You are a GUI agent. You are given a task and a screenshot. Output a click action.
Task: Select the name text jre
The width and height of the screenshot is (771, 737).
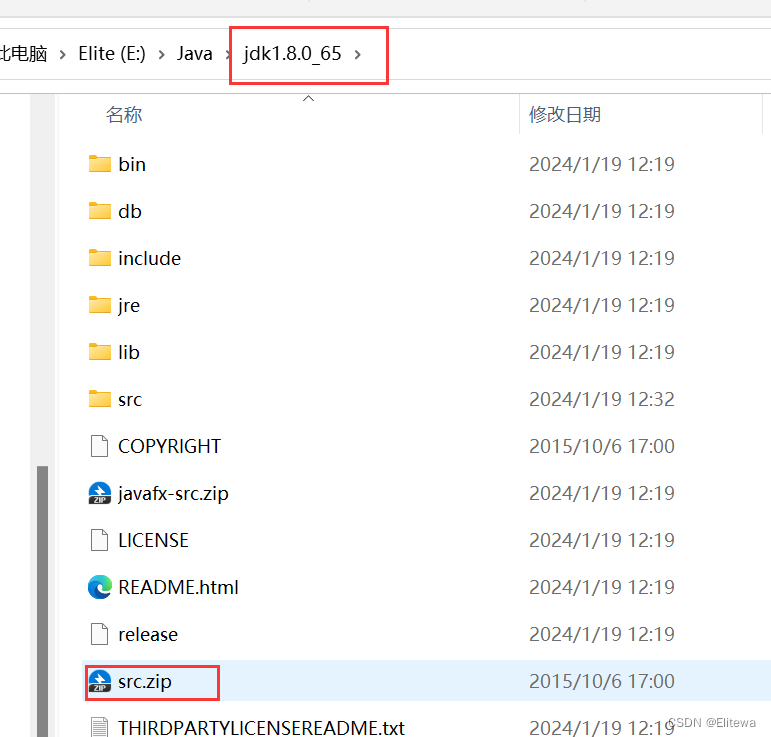click(x=129, y=306)
